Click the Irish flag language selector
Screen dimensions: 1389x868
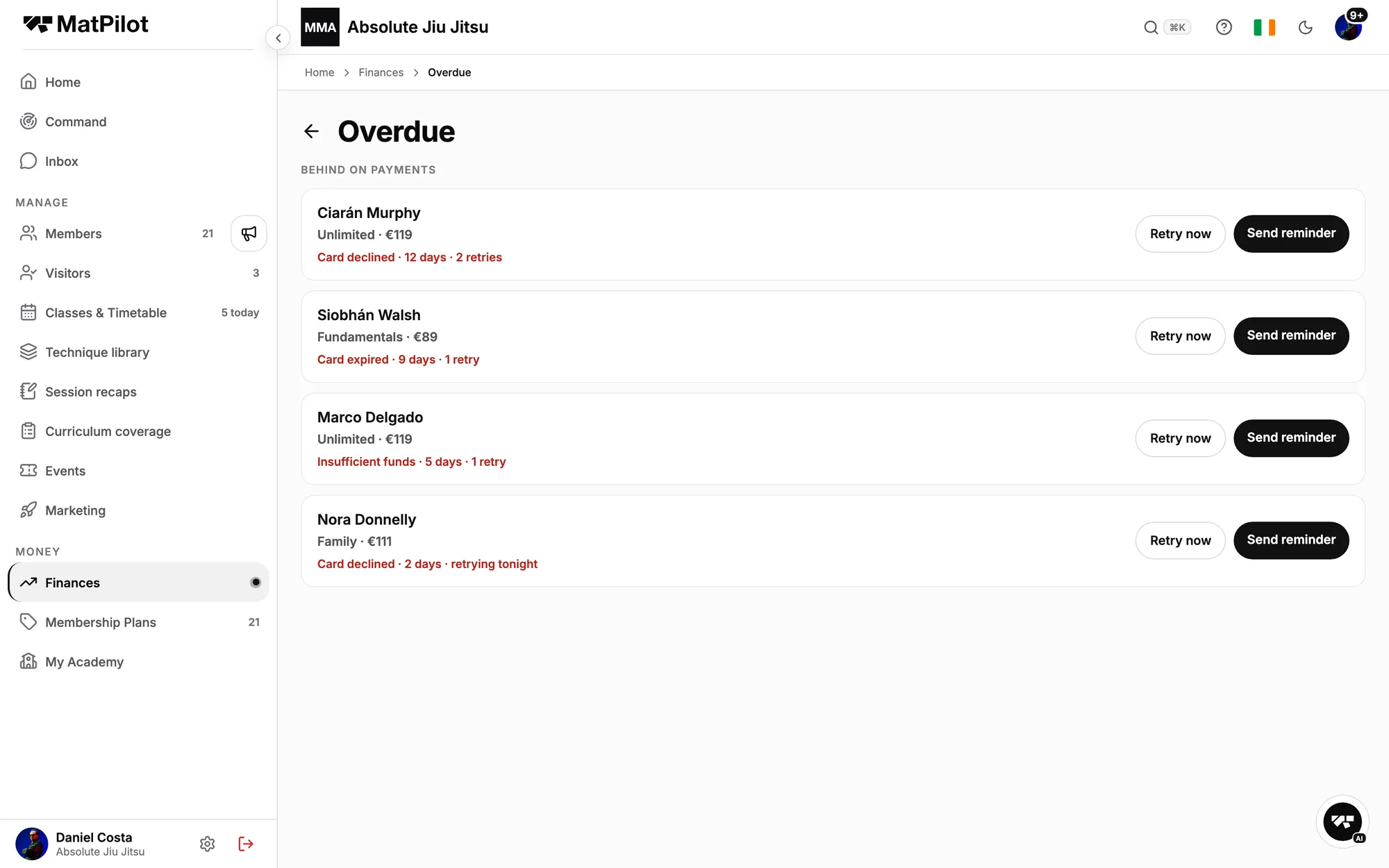[x=1265, y=27]
